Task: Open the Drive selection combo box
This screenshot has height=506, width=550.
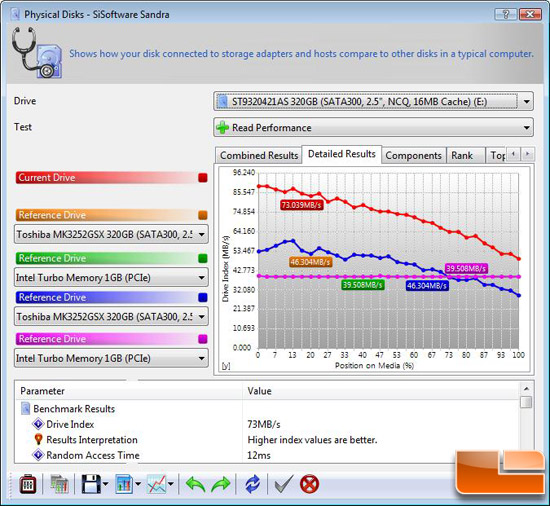Action: (373, 101)
